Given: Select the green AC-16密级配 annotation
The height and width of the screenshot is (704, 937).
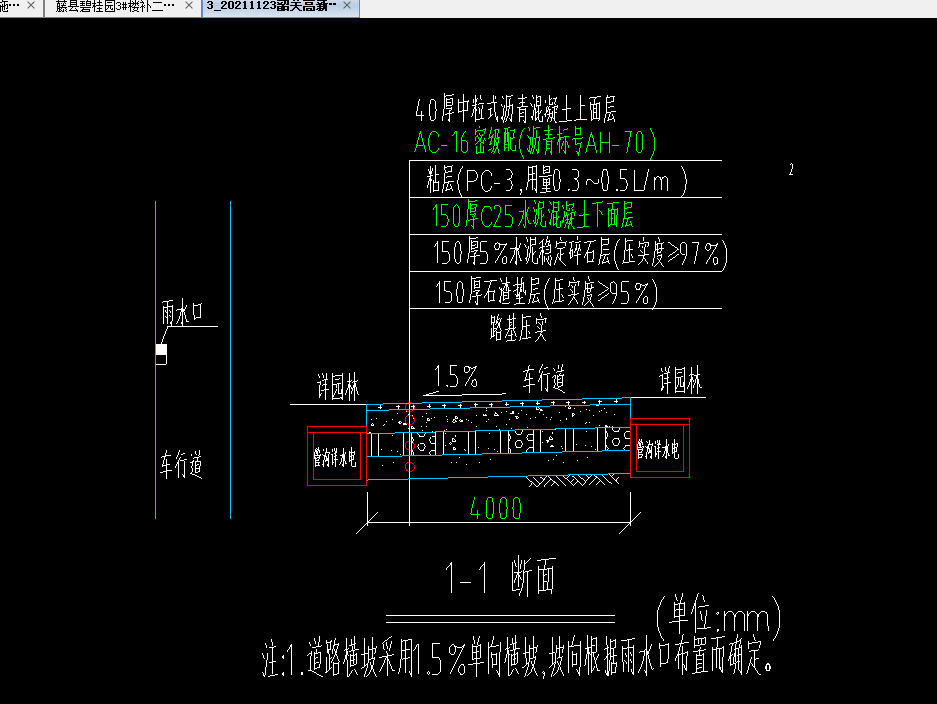Looking at the screenshot, I should [x=535, y=143].
